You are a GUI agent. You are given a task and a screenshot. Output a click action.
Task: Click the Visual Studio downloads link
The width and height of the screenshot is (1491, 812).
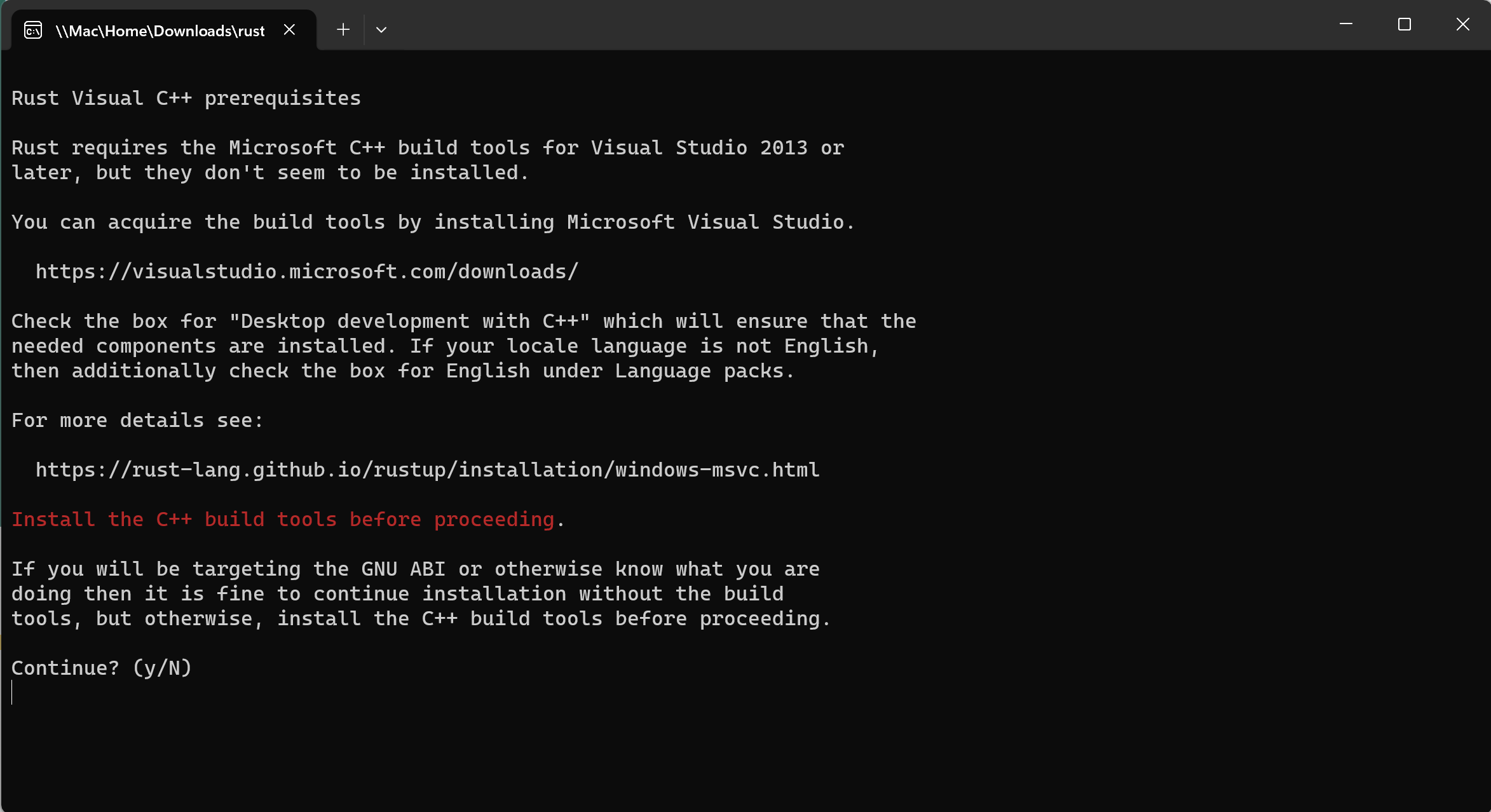coord(306,271)
